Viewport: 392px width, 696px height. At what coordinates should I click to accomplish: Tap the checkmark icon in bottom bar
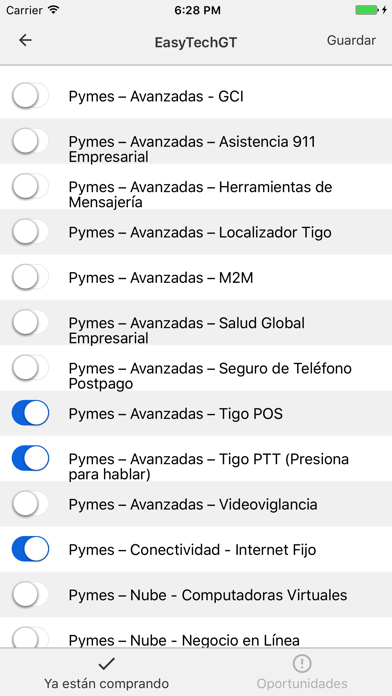[x=107, y=664]
